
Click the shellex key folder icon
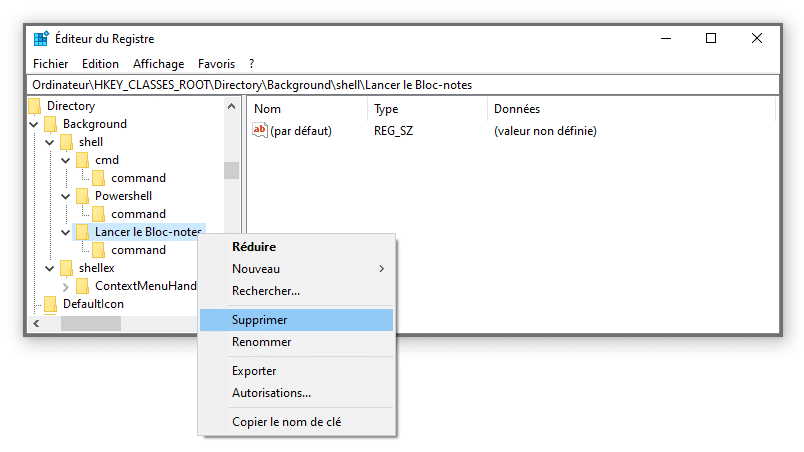(x=67, y=268)
